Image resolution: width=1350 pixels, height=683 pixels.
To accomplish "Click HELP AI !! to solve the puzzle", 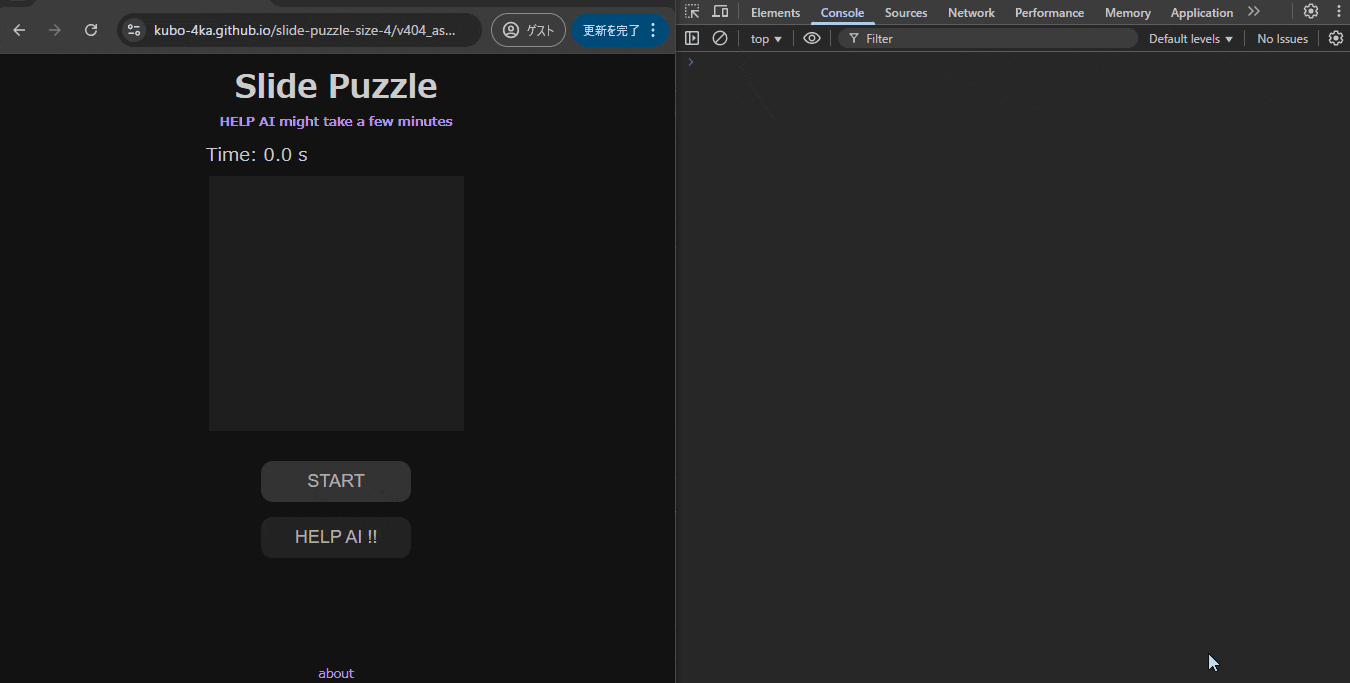I will pyautogui.click(x=336, y=537).
